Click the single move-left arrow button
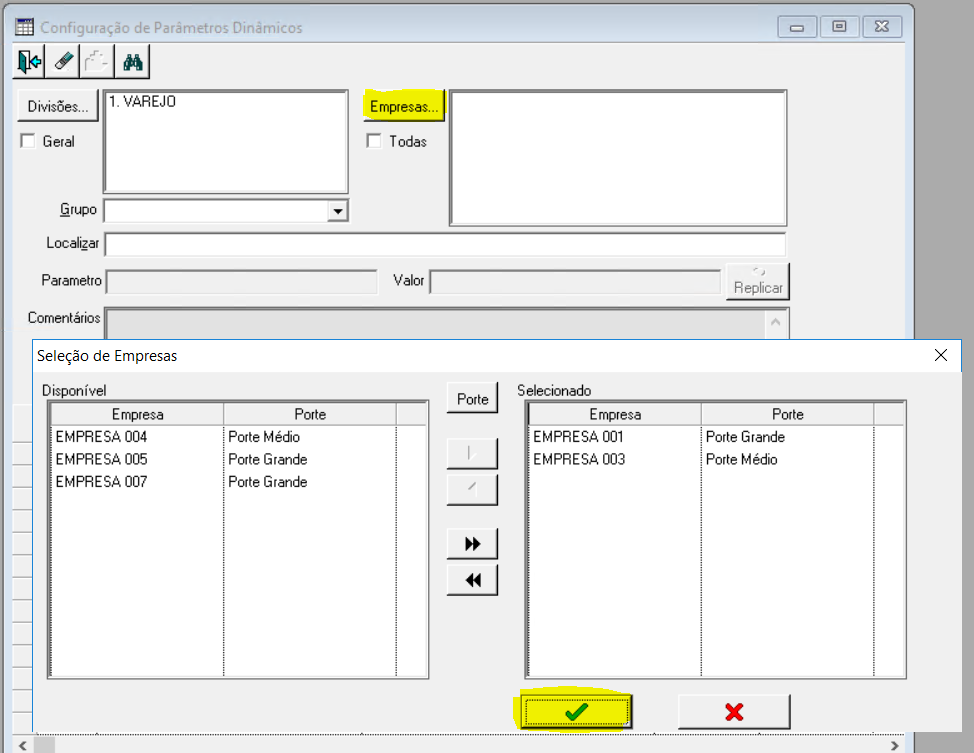The width and height of the screenshot is (974, 753). click(x=472, y=490)
